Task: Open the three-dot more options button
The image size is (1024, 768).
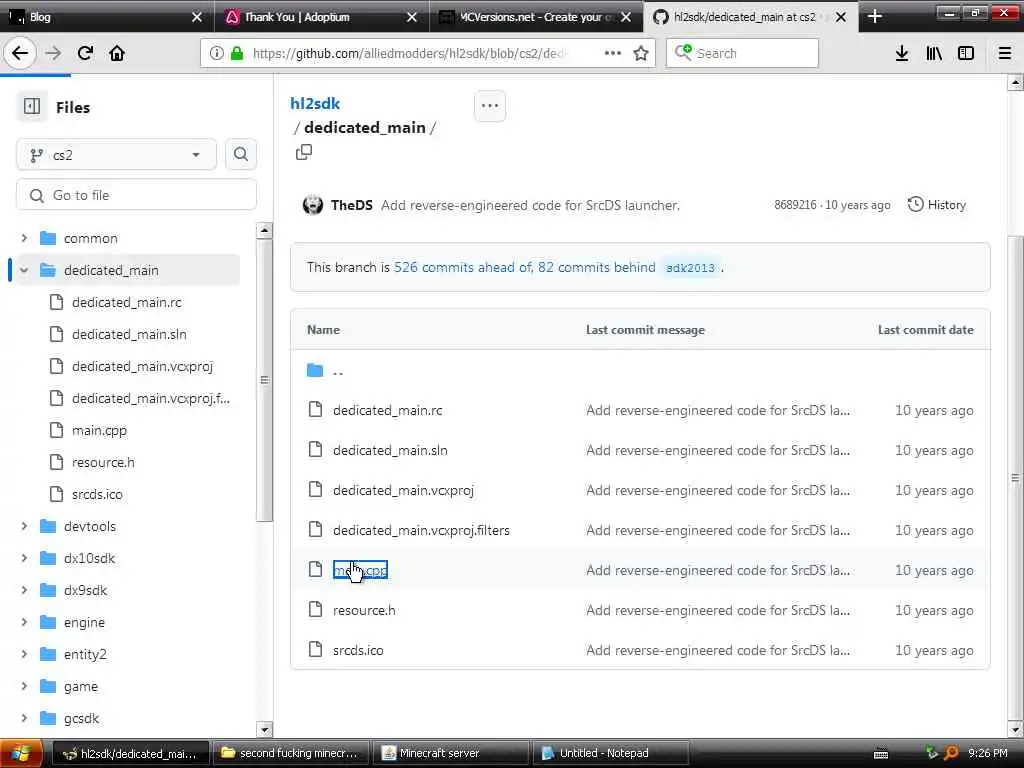Action: 490,106
